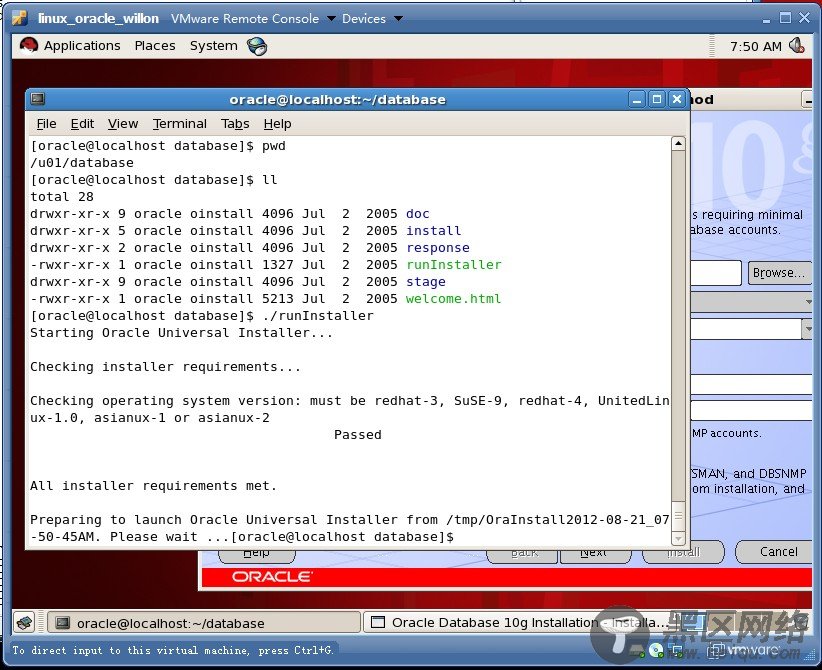Open the installer dropdown below the Browse button
The height and width of the screenshot is (670, 822).
752,302
